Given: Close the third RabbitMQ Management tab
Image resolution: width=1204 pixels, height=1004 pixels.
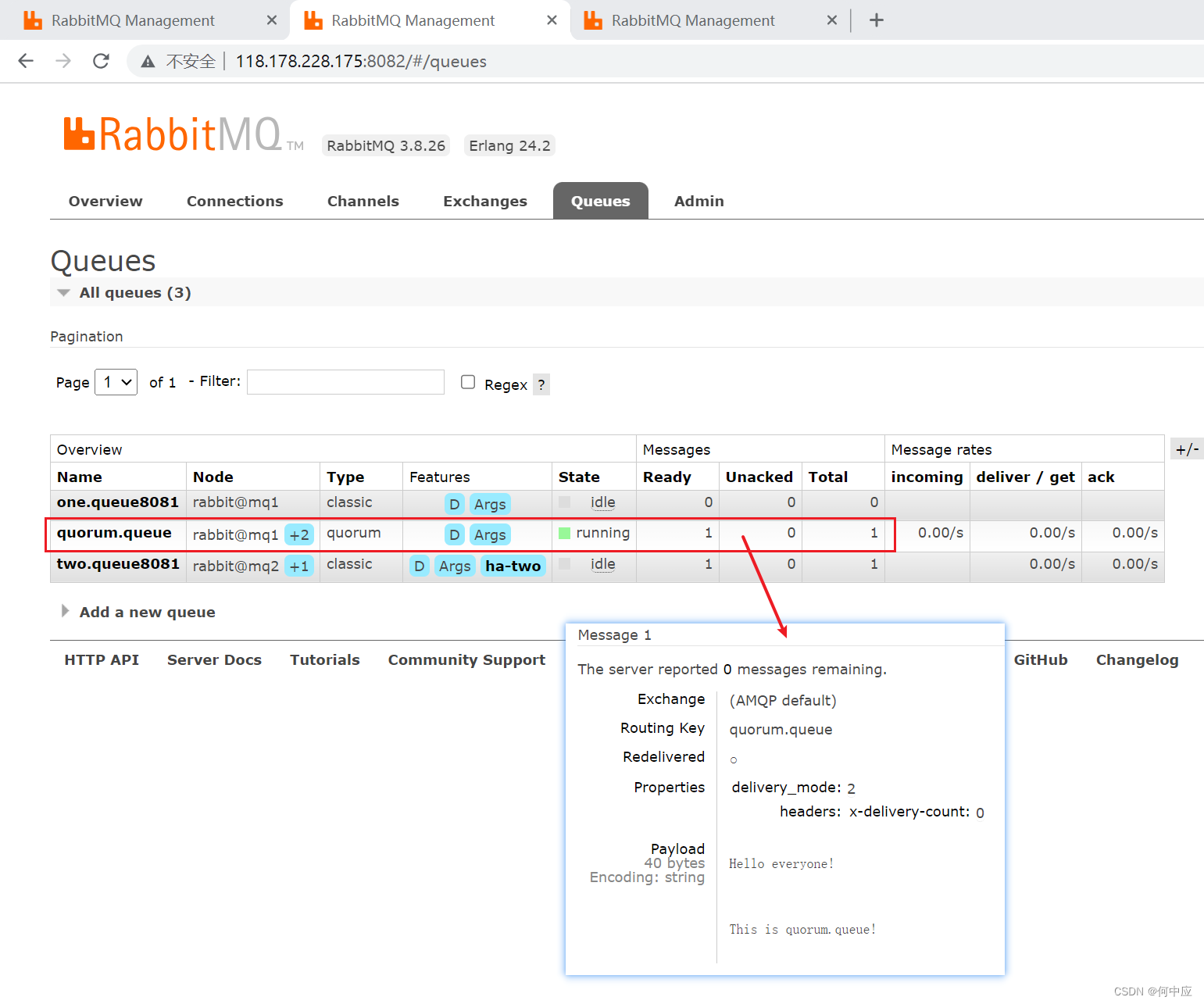Looking at the screenshot, I should (832, 20).
